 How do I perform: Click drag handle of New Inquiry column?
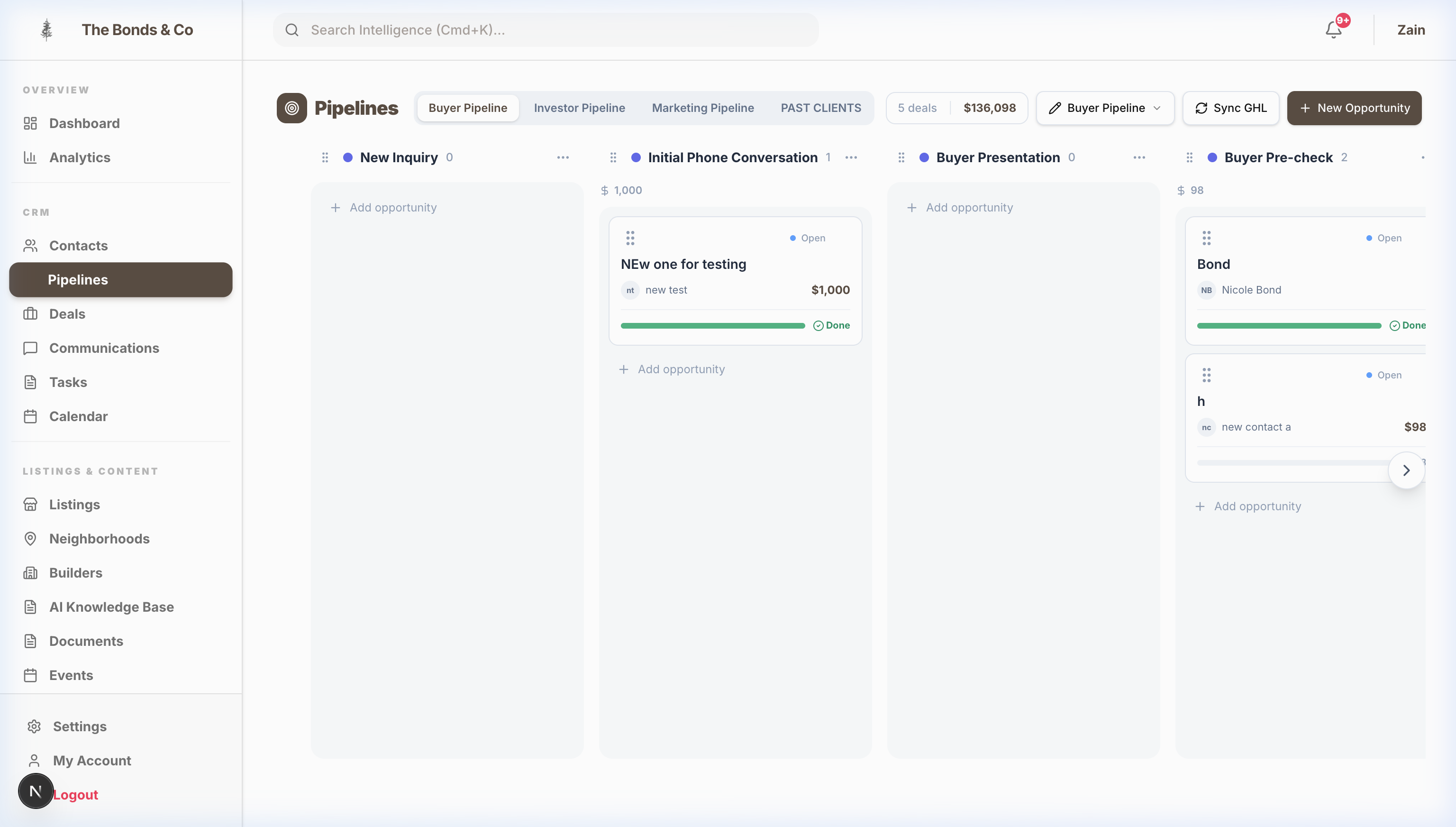pyautogui.click(x=325, y=157)
